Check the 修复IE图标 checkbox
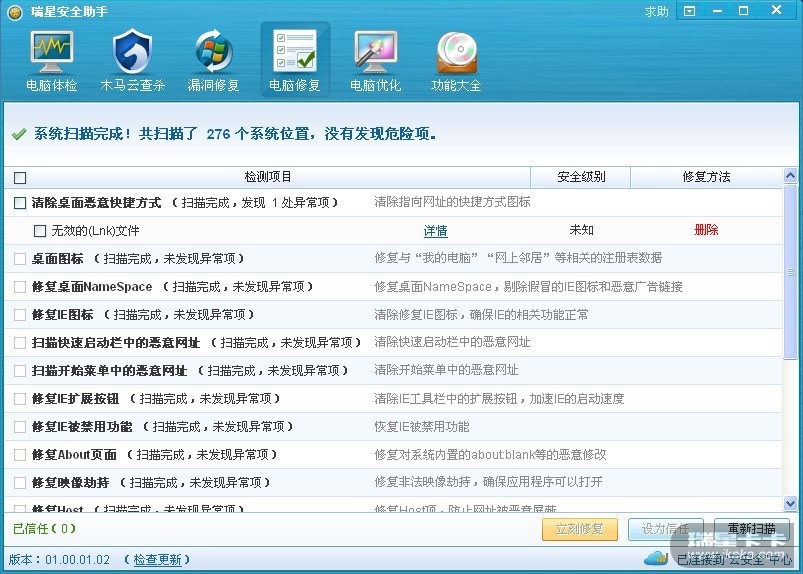The image size is (803, 574). (20, 314)
